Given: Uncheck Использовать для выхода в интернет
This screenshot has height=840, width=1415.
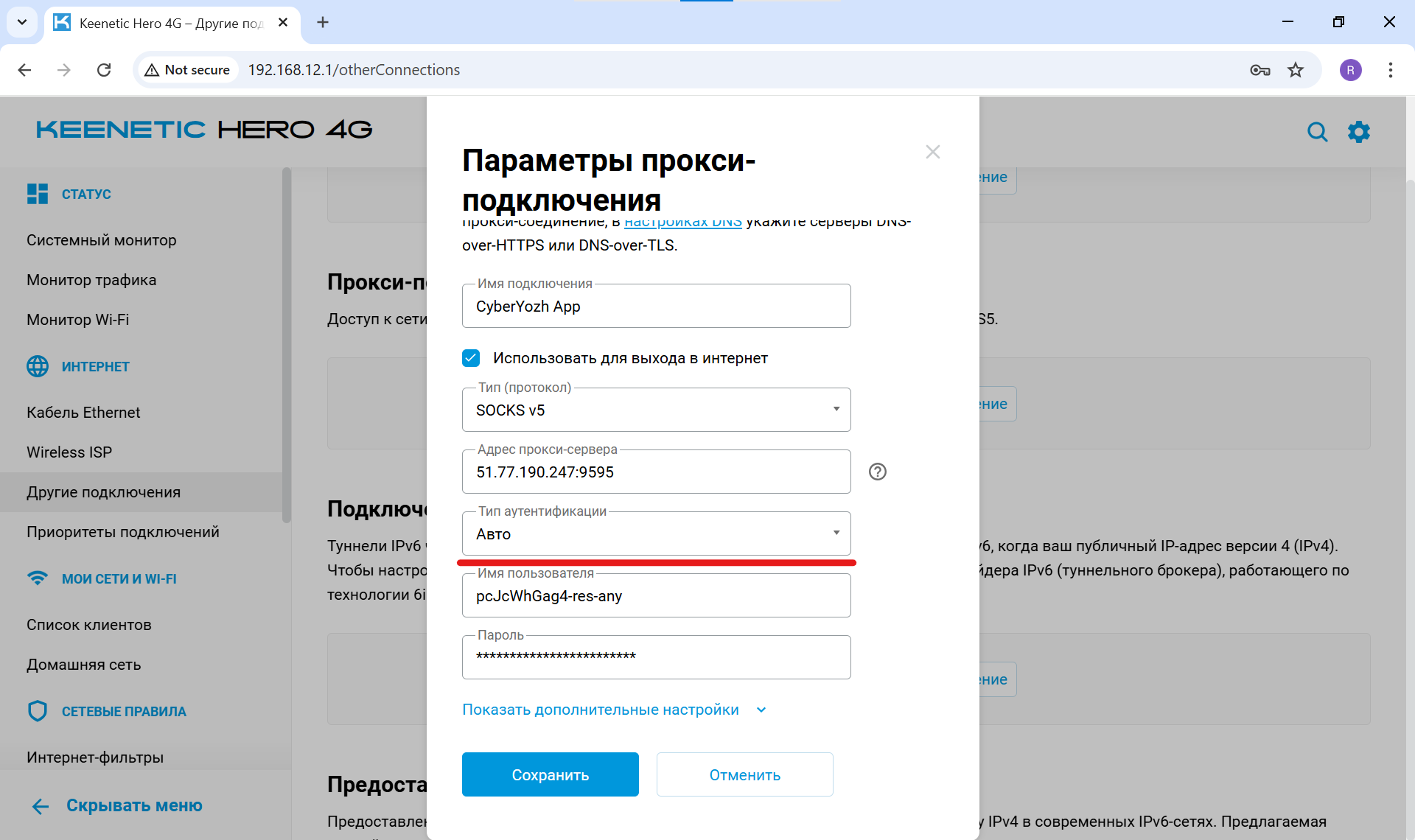Looking at the screenshot, I should [x=471, y=357].
